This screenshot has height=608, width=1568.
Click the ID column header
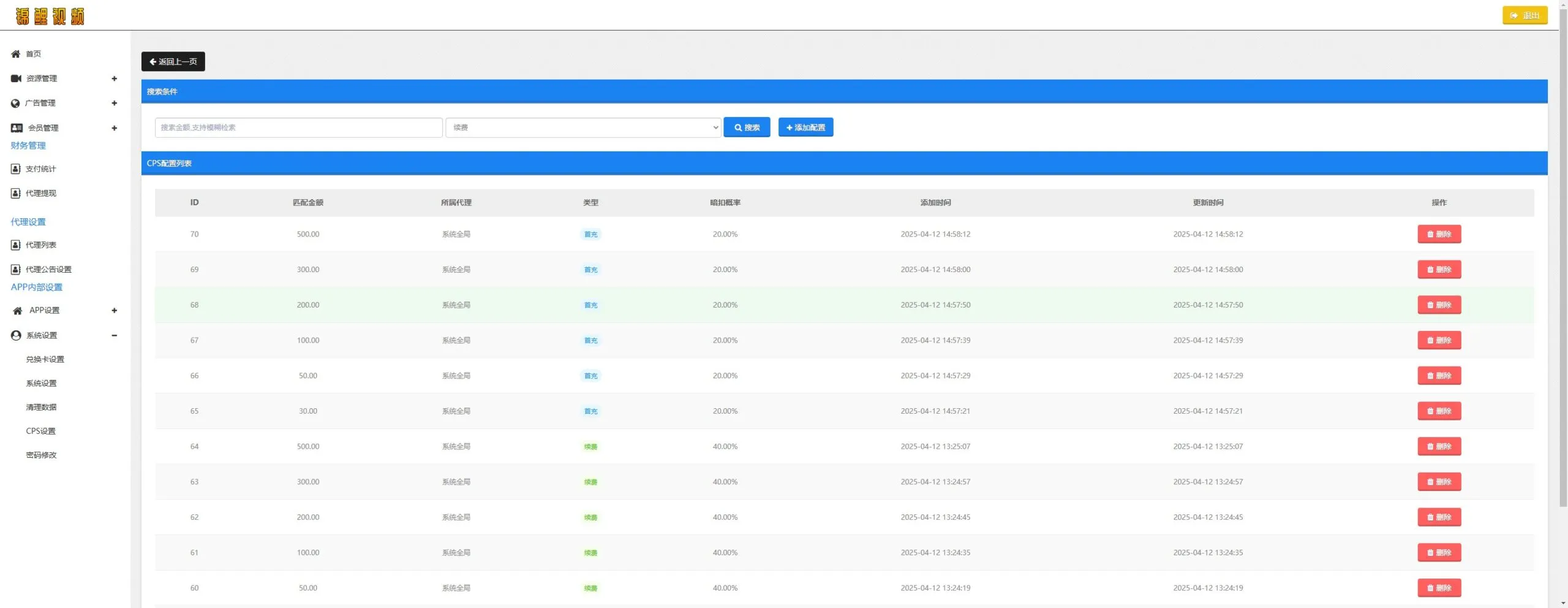pyautogui.click(x=194, y=202)
